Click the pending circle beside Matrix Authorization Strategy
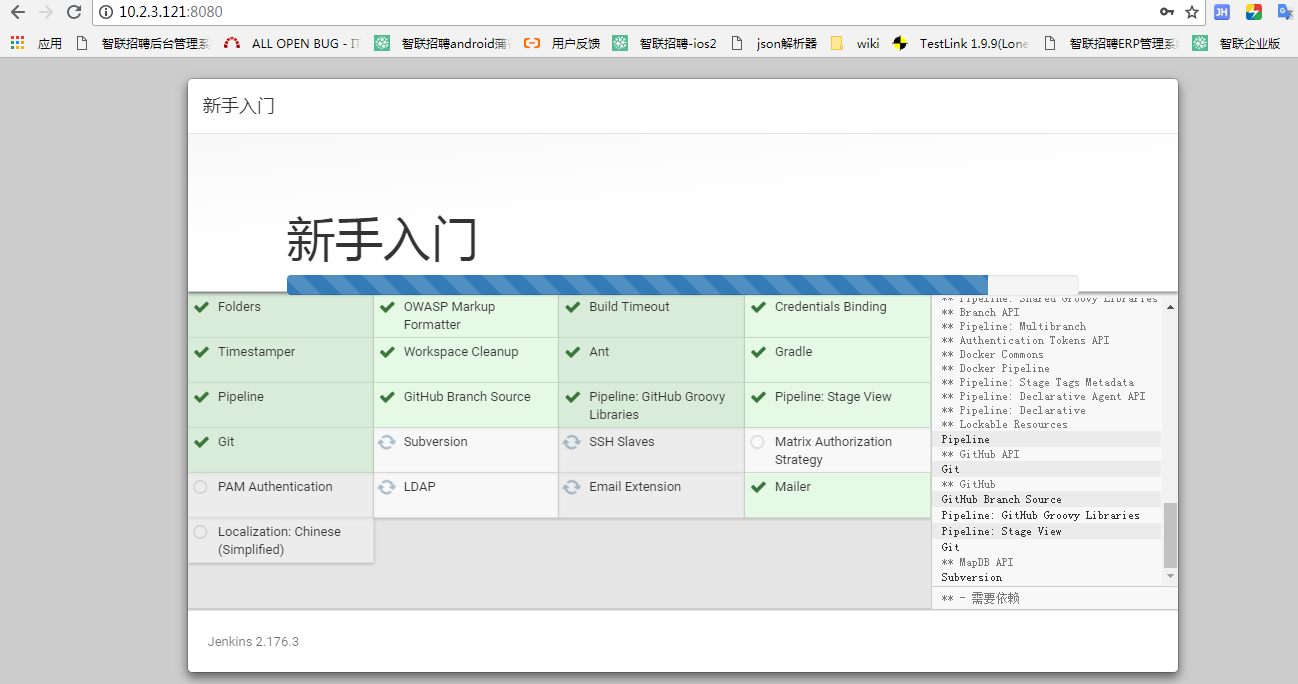The width and height of the screenshot is (1298, 684). (x=757, y=442)
